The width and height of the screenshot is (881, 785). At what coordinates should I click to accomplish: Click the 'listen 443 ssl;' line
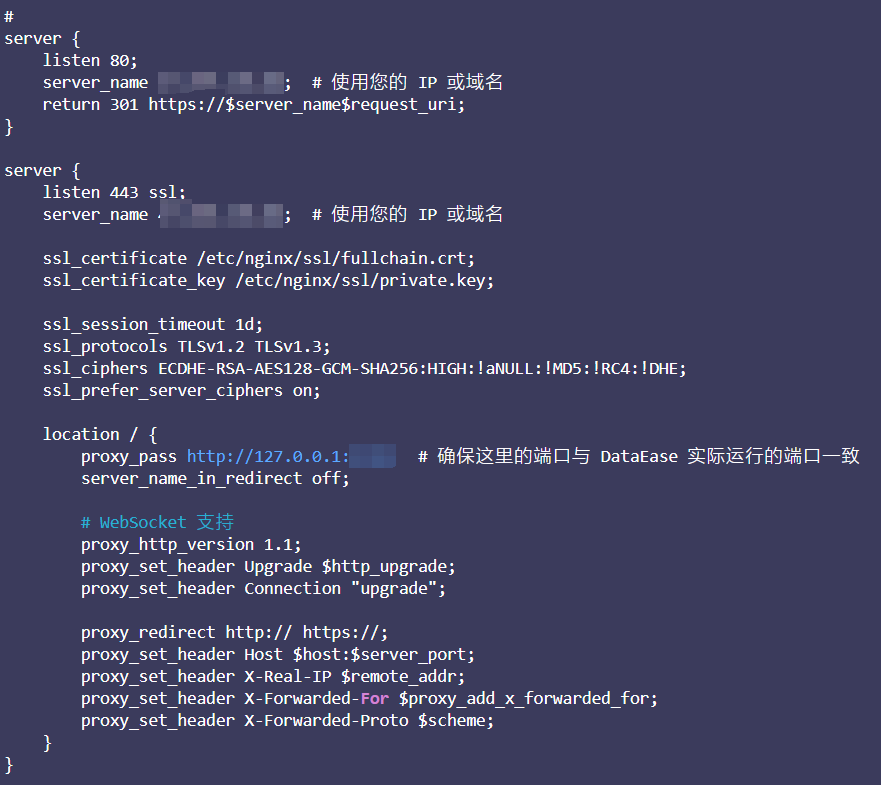point(114,192)
